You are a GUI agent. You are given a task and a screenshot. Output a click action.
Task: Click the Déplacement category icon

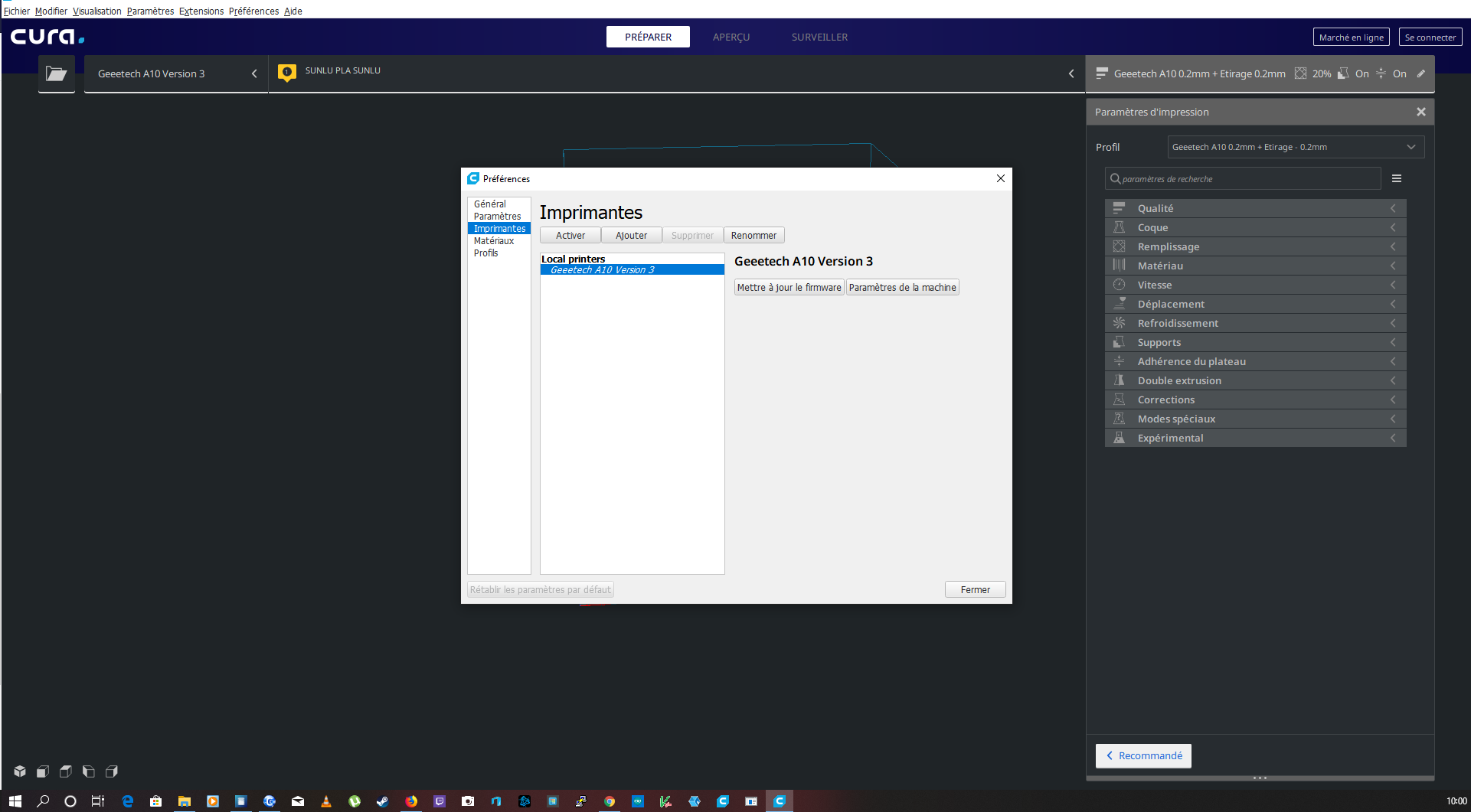point(1119,304)
